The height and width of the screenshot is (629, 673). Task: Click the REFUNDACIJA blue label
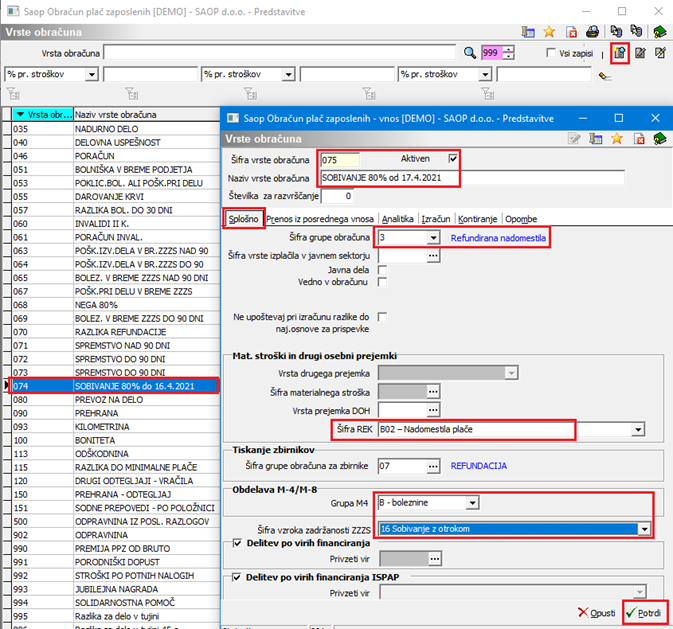coord(479,466)
